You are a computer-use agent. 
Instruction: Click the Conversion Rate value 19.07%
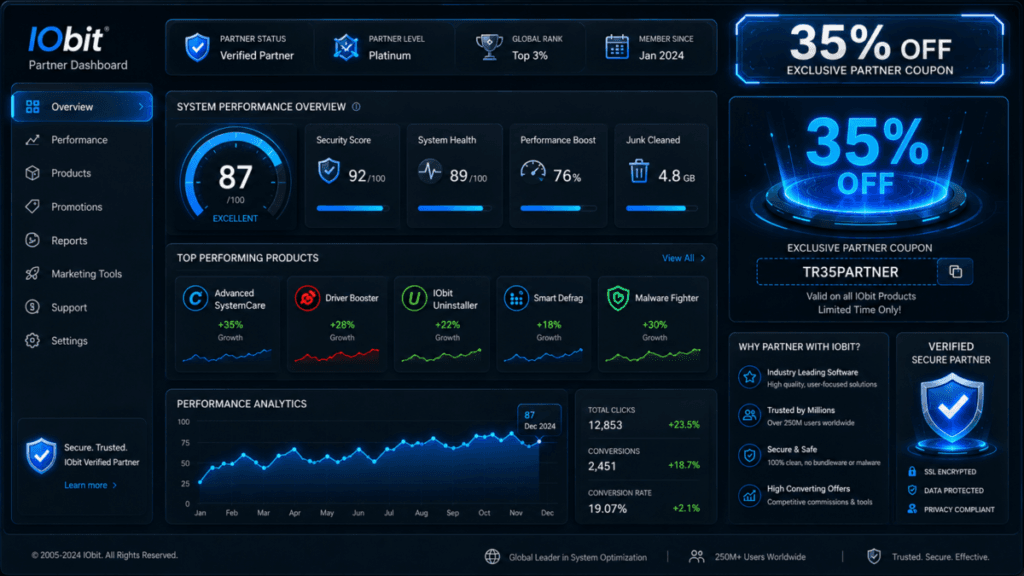click(607, 508)
